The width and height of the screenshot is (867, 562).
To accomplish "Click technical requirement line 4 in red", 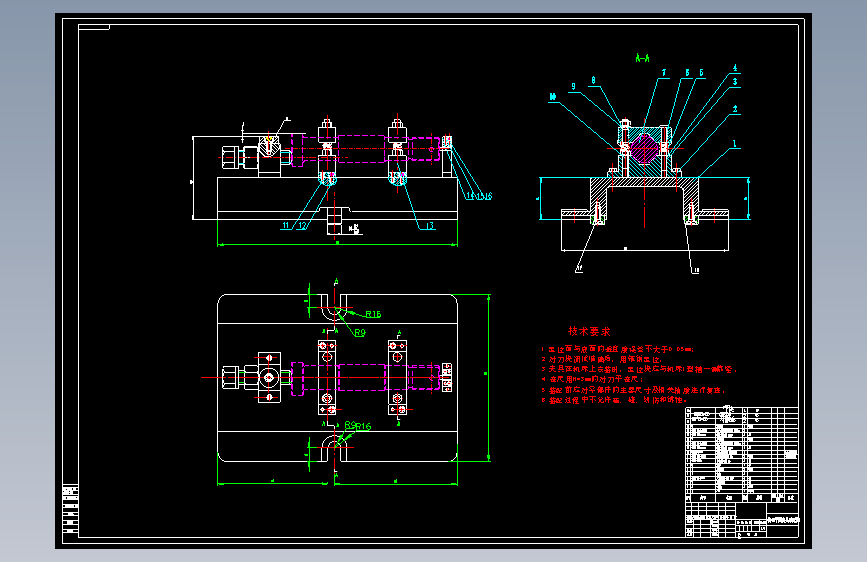I will 592,379.
